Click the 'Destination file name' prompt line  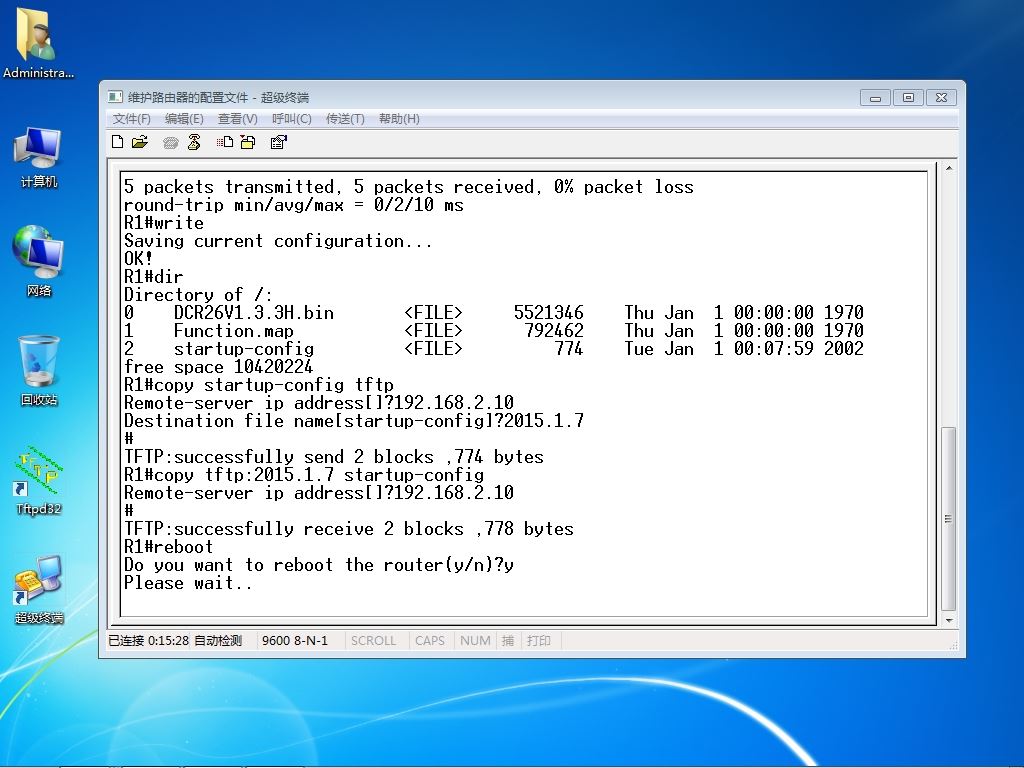tap(354, 421)
